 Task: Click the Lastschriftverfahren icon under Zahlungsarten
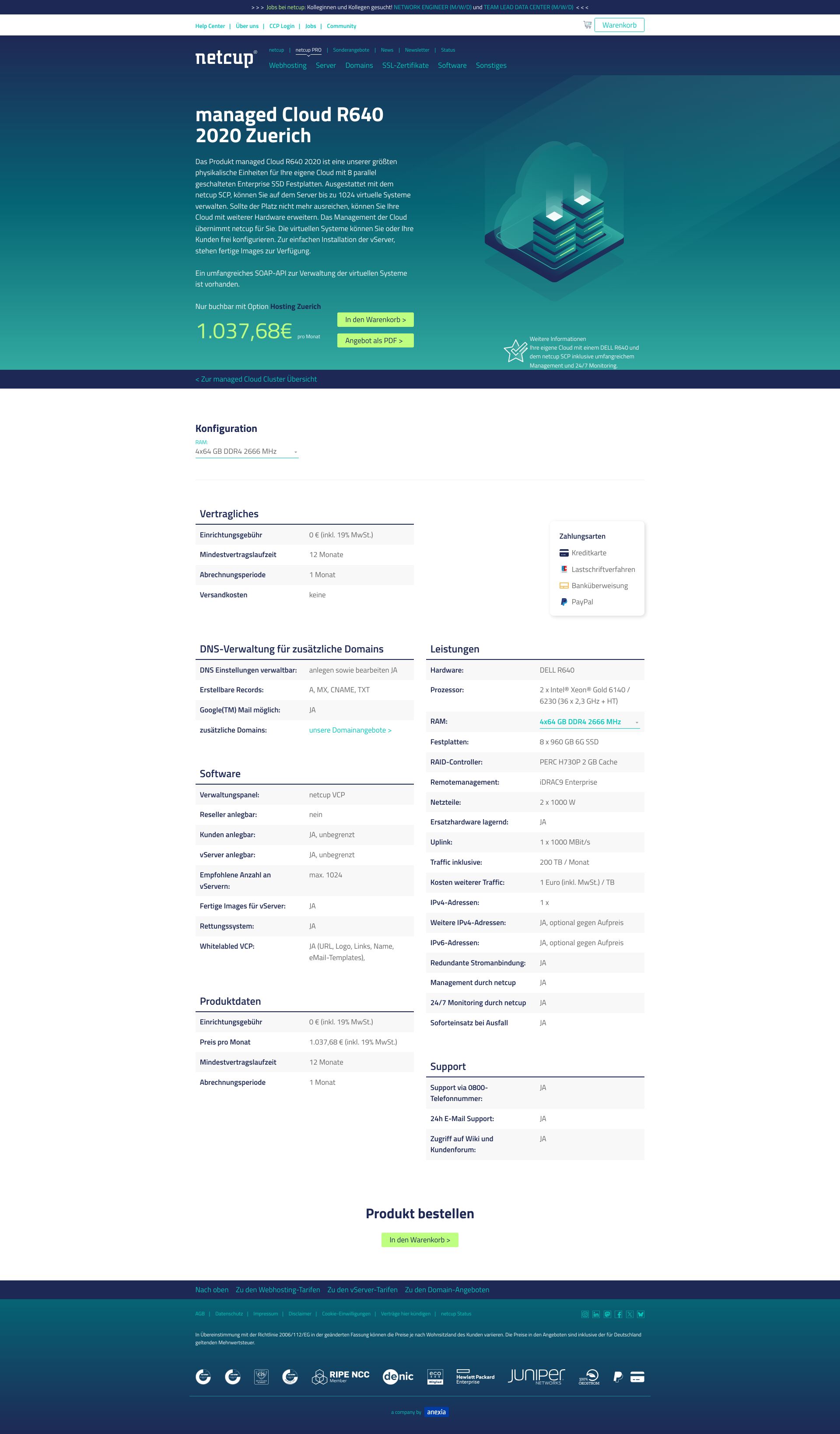point(564,569)
